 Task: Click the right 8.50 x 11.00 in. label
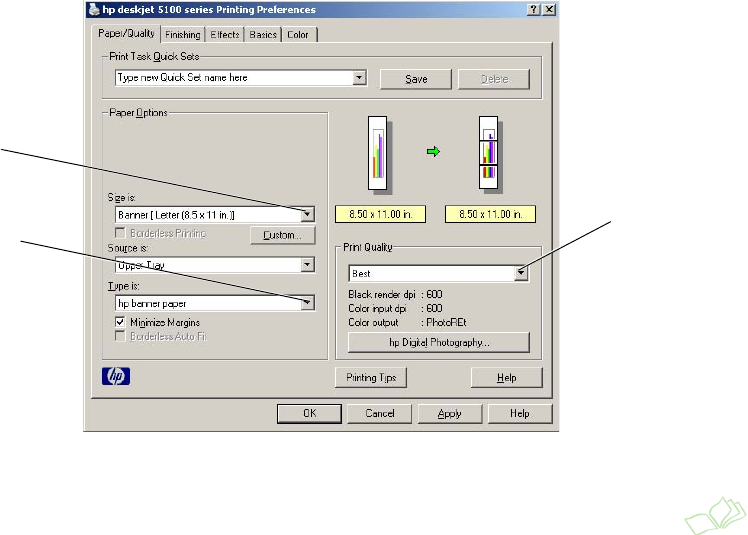tap(490, 214)
